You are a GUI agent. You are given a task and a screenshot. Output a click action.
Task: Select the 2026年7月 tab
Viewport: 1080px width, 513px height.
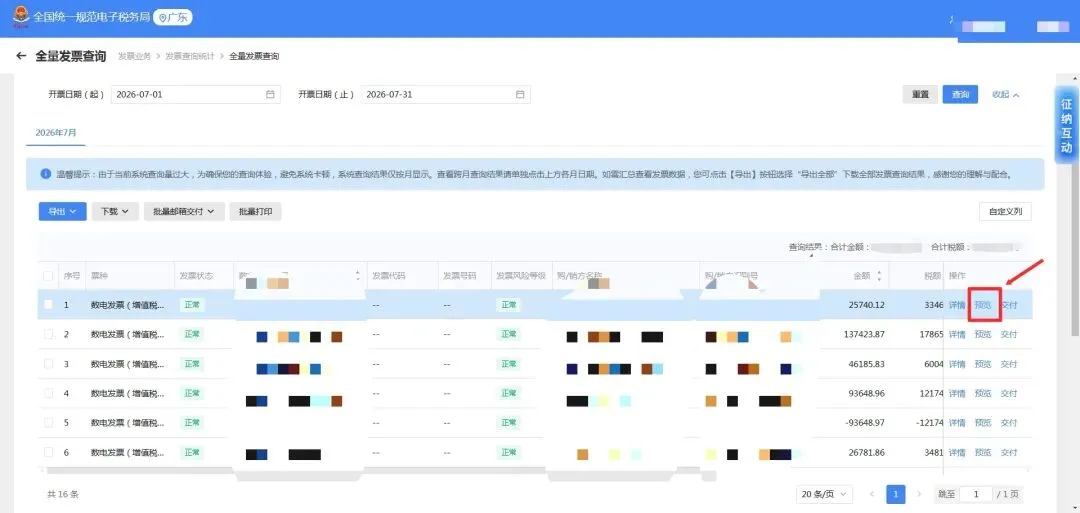56,132
